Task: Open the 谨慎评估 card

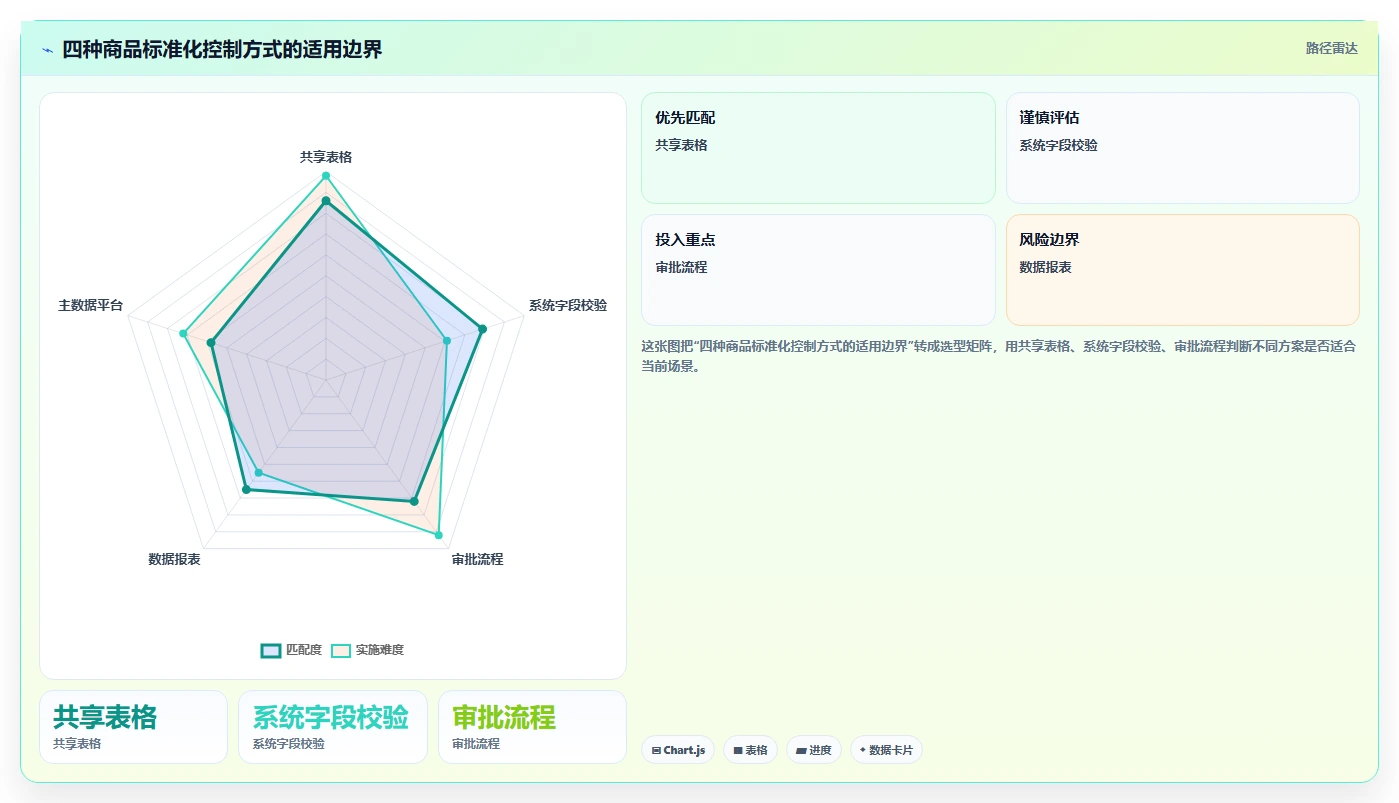Action: (x=1182, y=148)
